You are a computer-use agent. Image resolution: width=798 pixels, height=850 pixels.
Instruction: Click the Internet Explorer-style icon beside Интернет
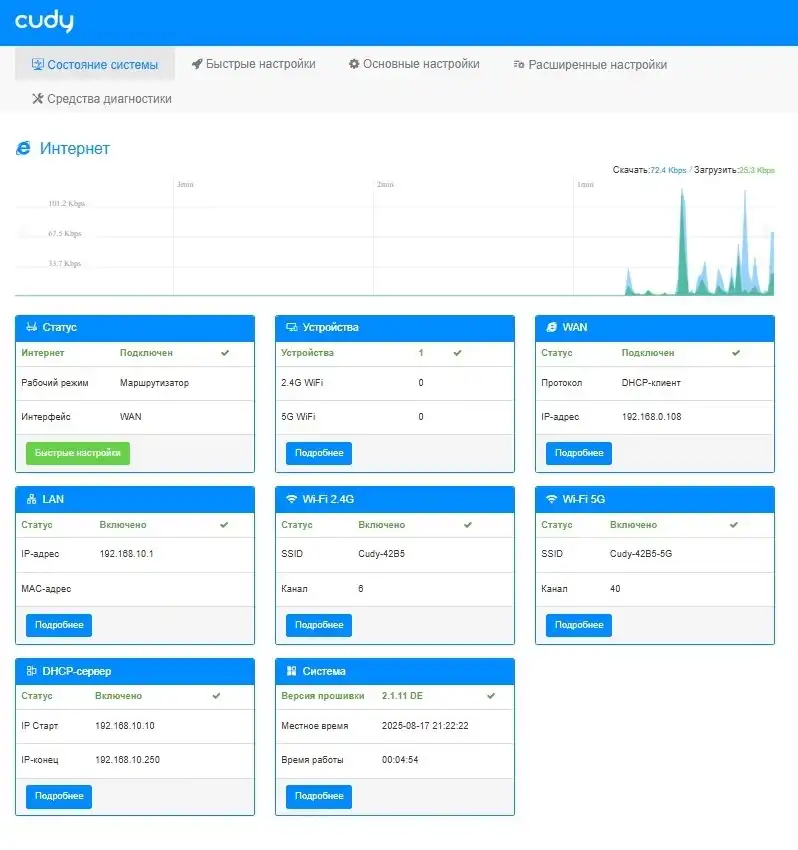23,149
